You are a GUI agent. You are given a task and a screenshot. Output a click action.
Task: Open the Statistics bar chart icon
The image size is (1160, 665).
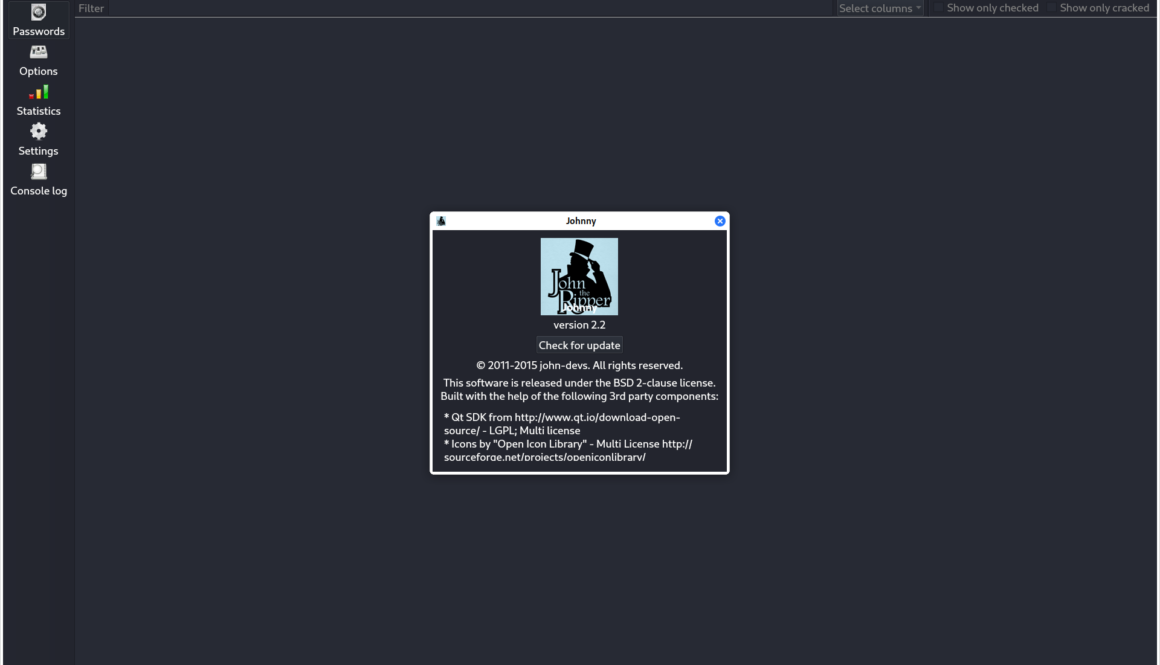[x=38, y=92]
